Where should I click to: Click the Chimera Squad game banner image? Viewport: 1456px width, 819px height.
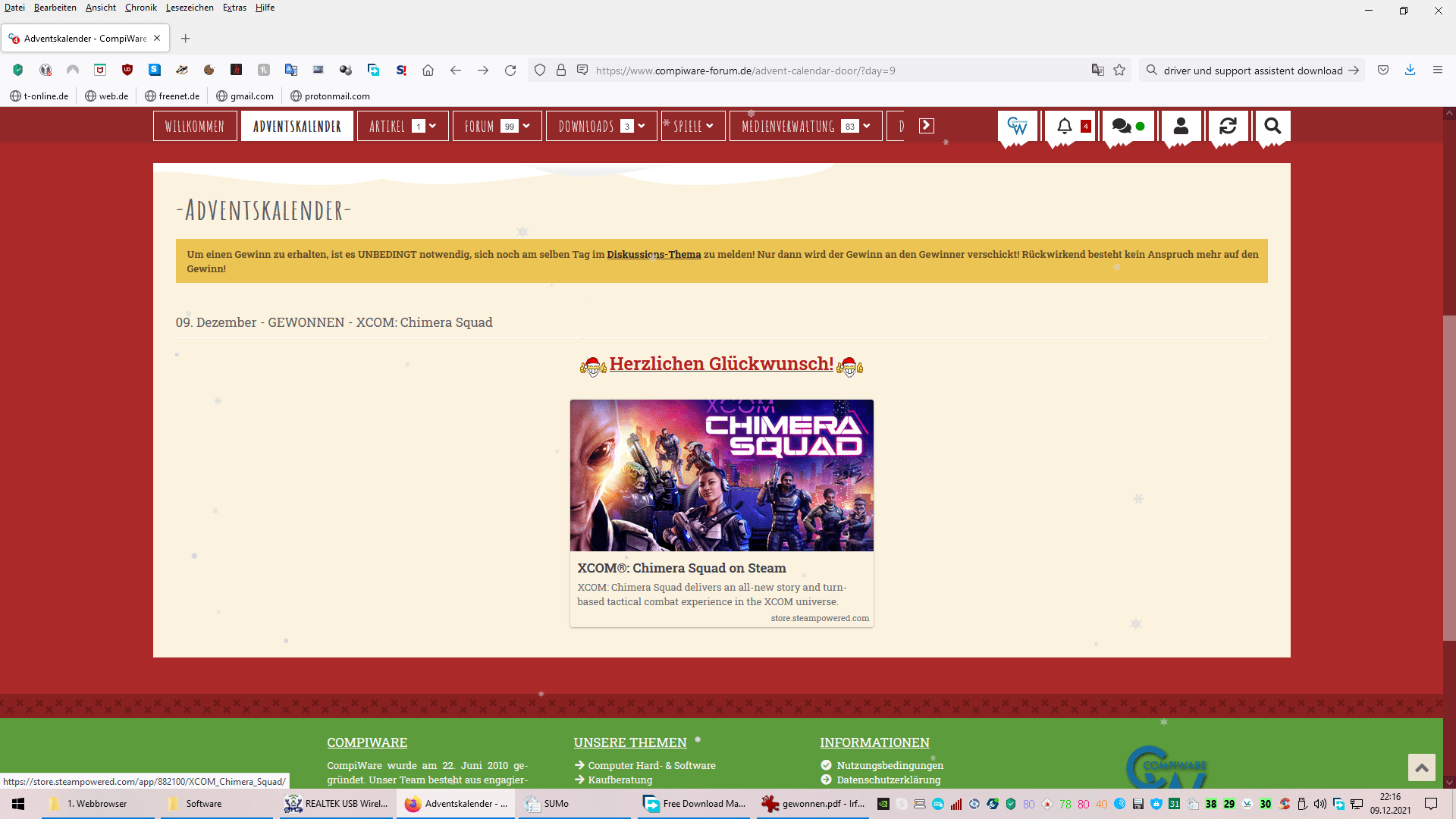[x=721, y=475]
